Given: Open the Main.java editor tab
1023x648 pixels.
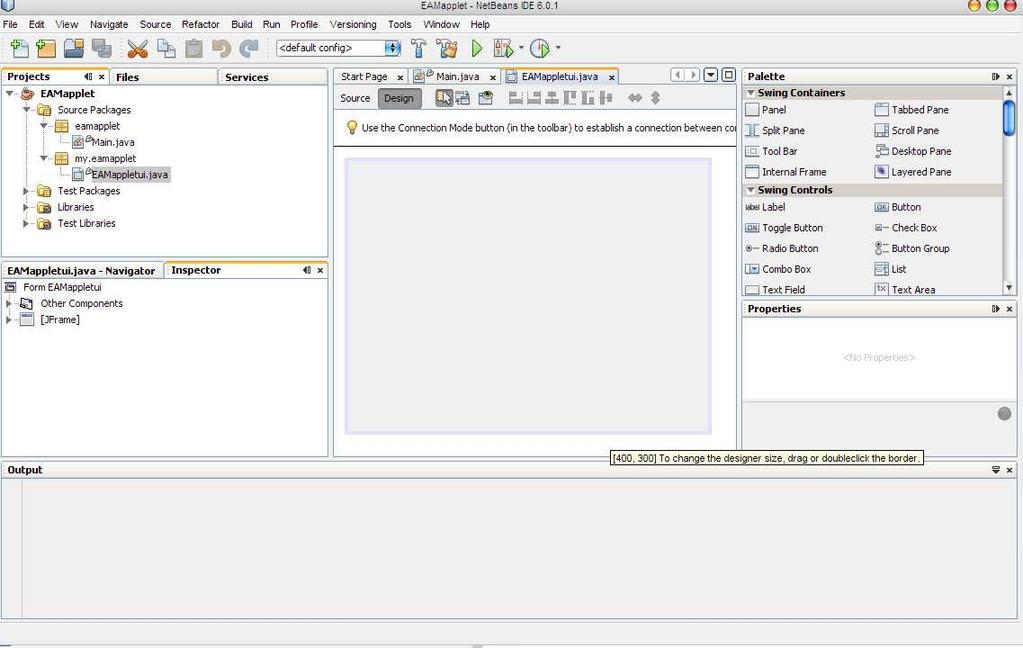Looking at the screenshot, I should click(457, 76).
